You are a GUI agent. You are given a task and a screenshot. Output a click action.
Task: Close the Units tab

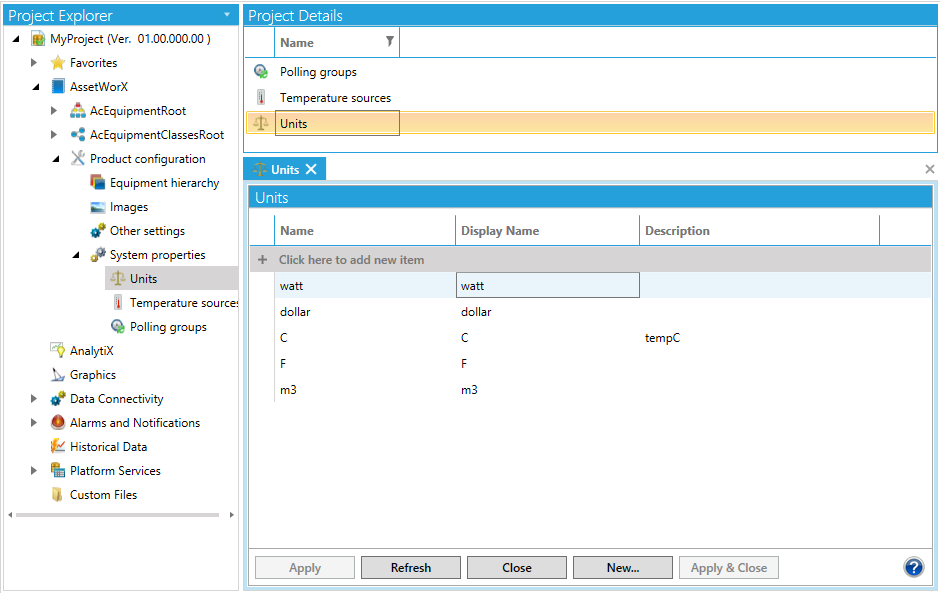pos(311,170)
